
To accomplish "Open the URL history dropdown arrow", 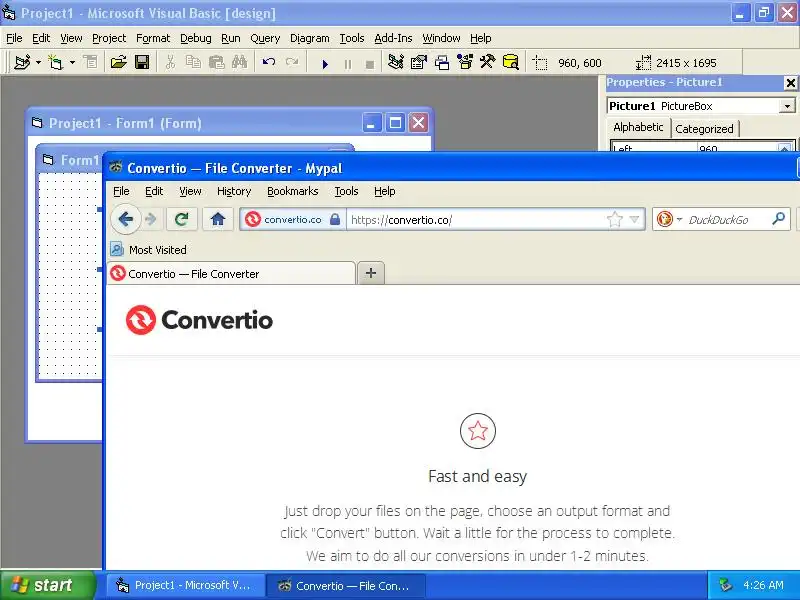I will (x=634, y=219).
